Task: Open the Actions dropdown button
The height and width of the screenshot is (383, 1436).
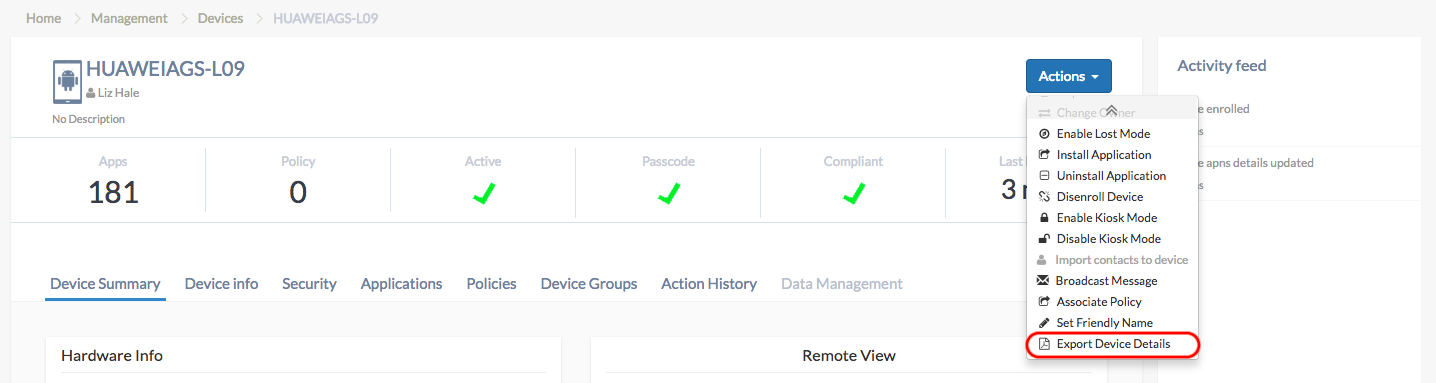Action: pyautogui.click(x=1068, y=76)
